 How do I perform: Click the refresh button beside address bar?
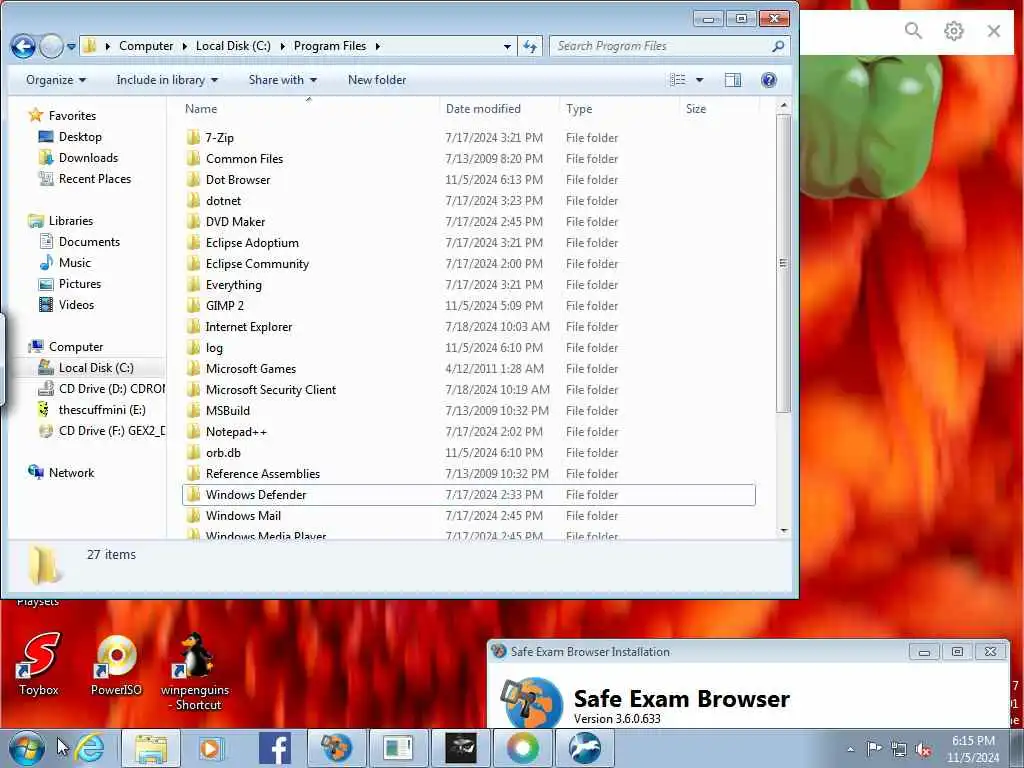pos(530,46)
